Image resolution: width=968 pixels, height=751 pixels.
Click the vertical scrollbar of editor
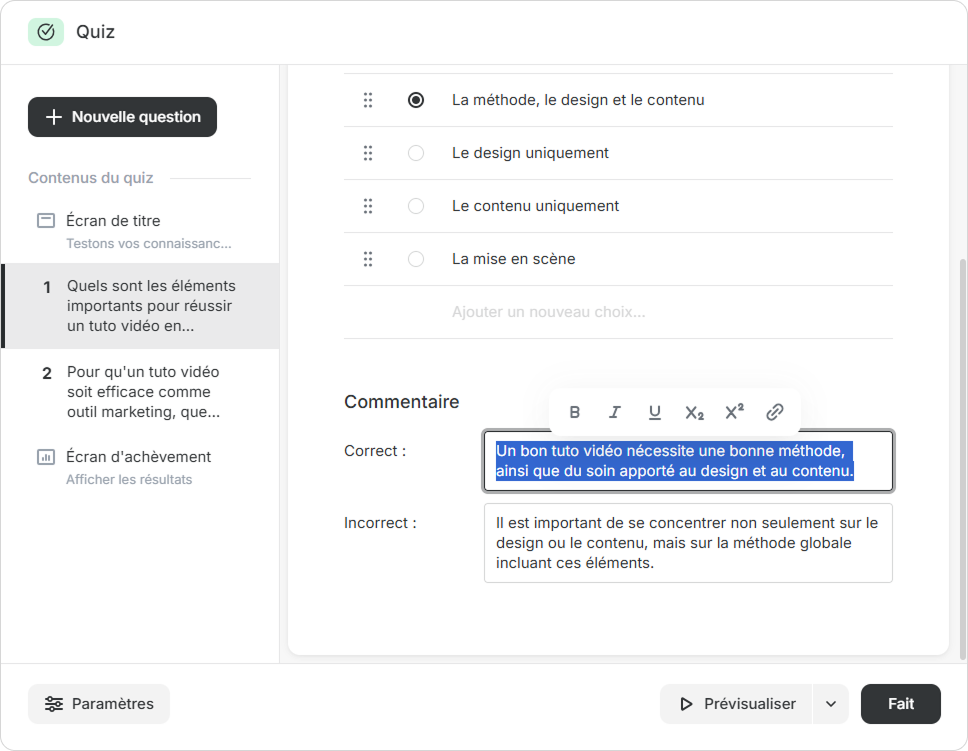(962, 450)
